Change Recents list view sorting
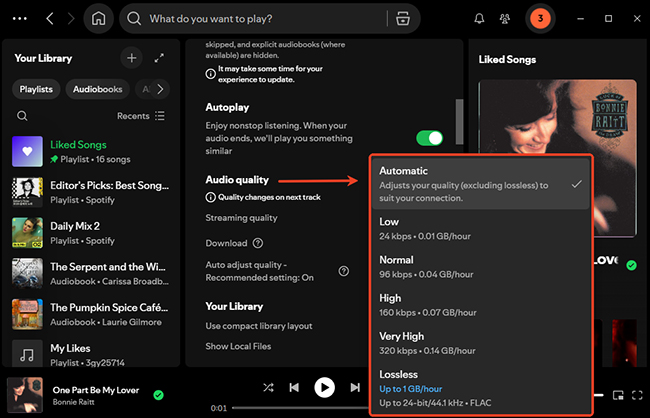Viewport: 650px width, 418px height. click(x=141, y=116)
